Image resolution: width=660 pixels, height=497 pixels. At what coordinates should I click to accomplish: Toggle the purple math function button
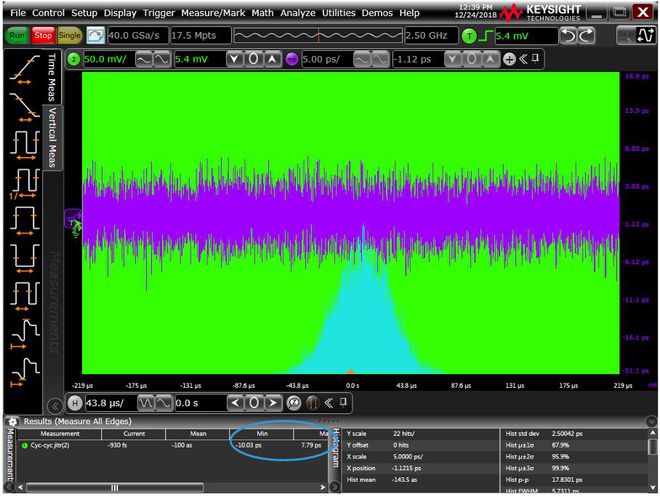click(292, 59)
